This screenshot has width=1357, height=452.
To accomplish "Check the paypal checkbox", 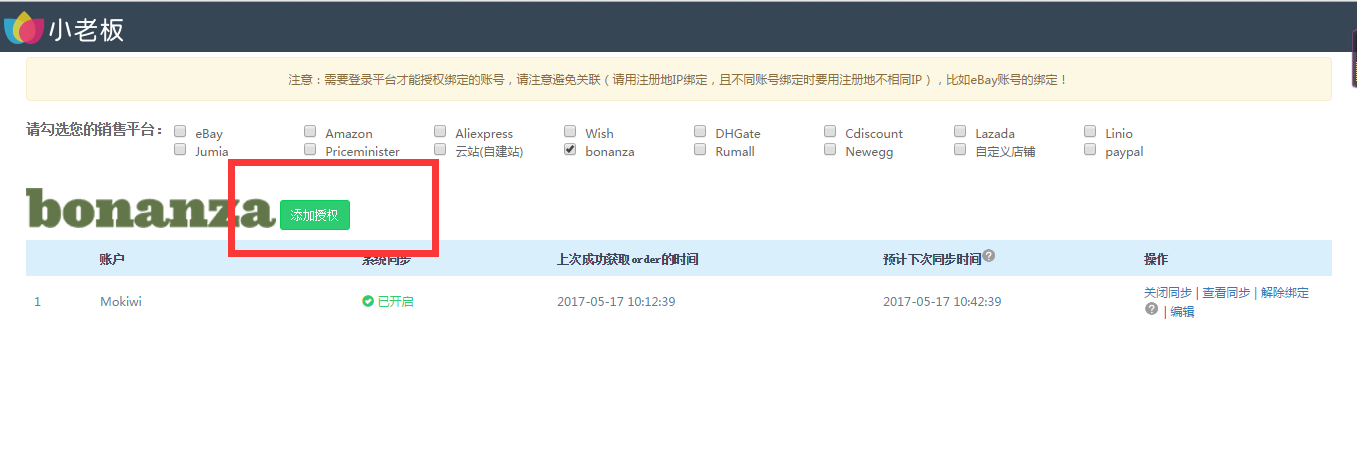I will click(x=1090, y=150).
